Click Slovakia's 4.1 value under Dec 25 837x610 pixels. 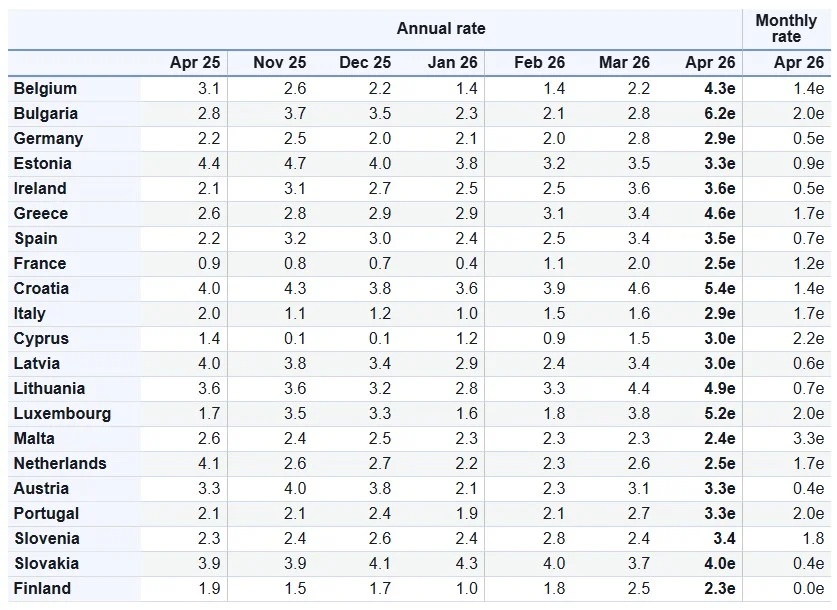pos(379,564)
